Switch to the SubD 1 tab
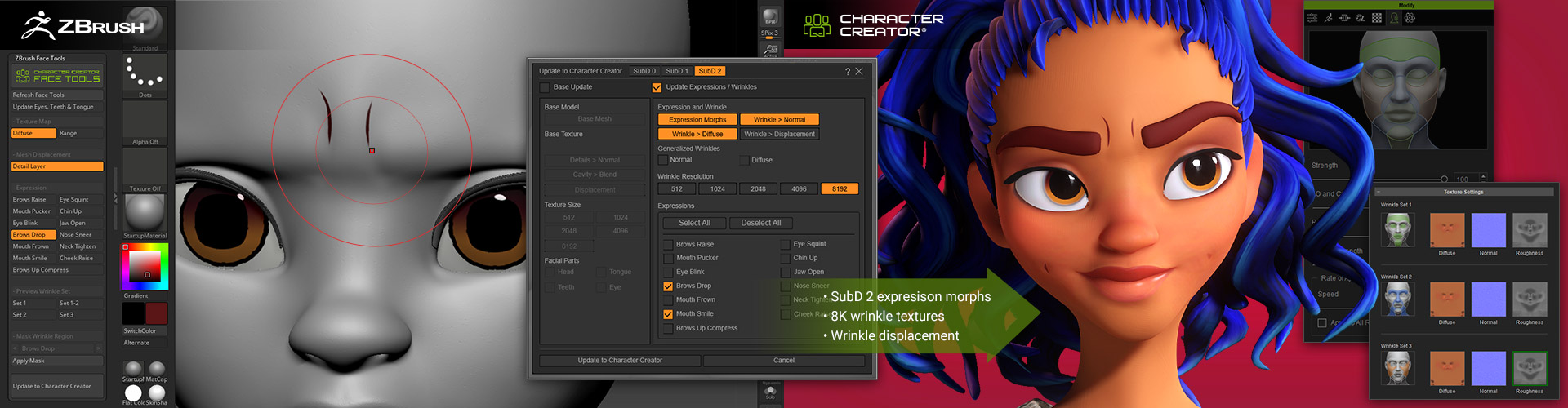The image size is (1568, 408). click(x=676, y=72)
